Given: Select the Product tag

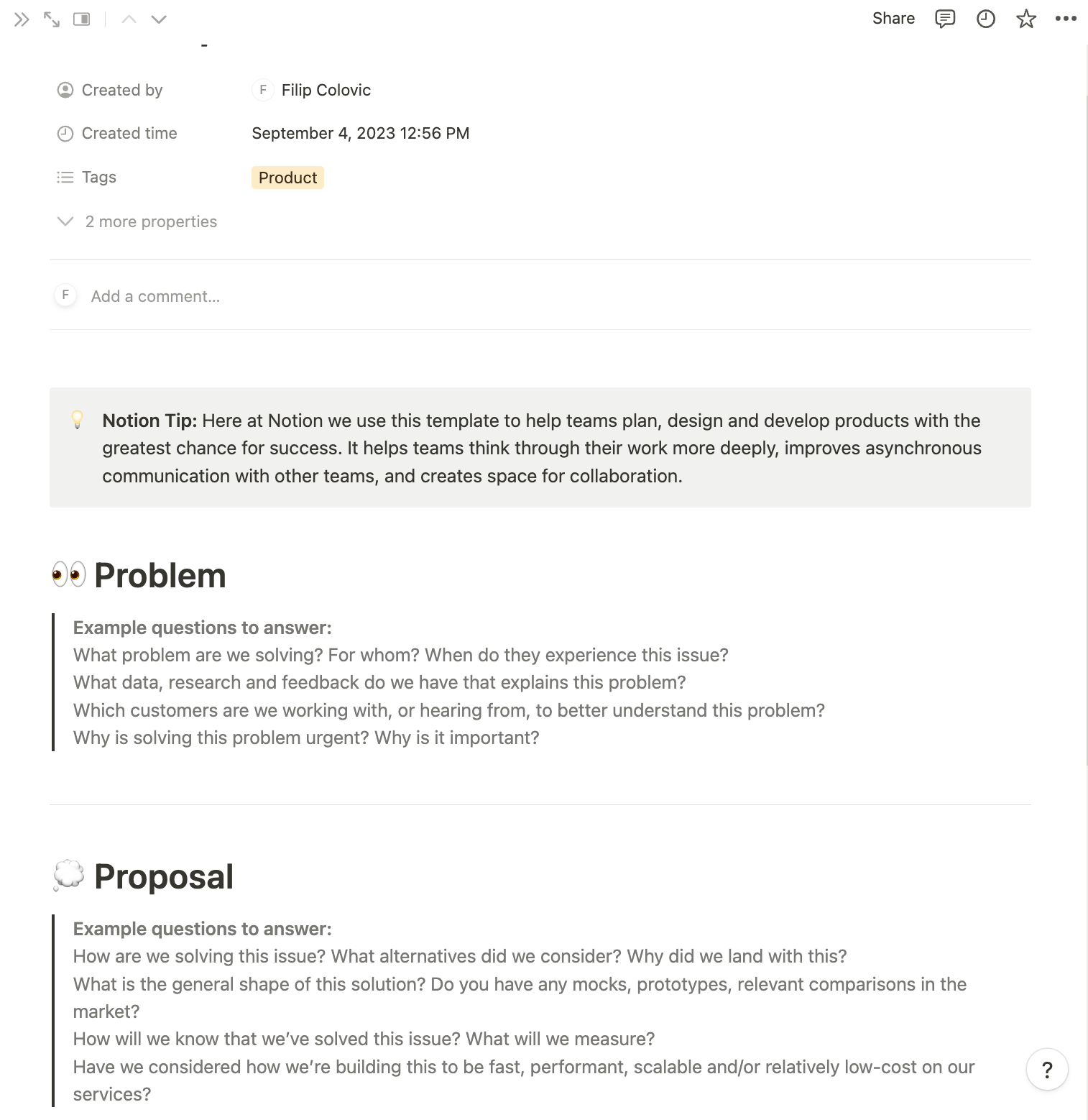Looking at the screenshot, I should click(287, 178).
